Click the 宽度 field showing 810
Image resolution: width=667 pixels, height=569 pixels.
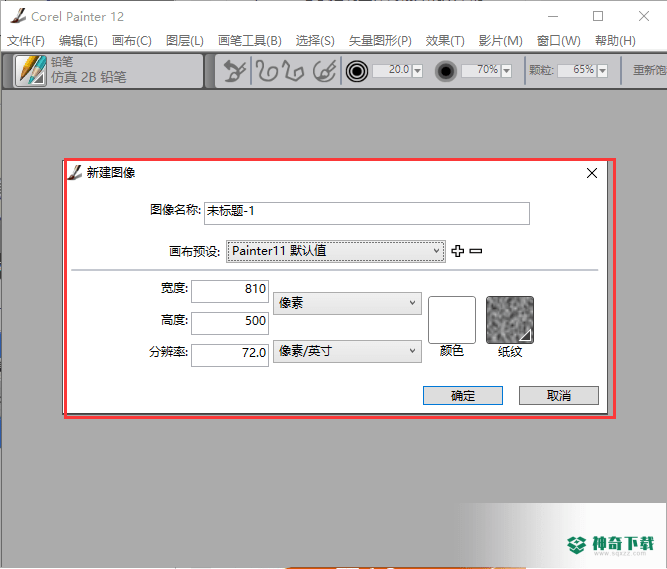click(x=230, y=291)
